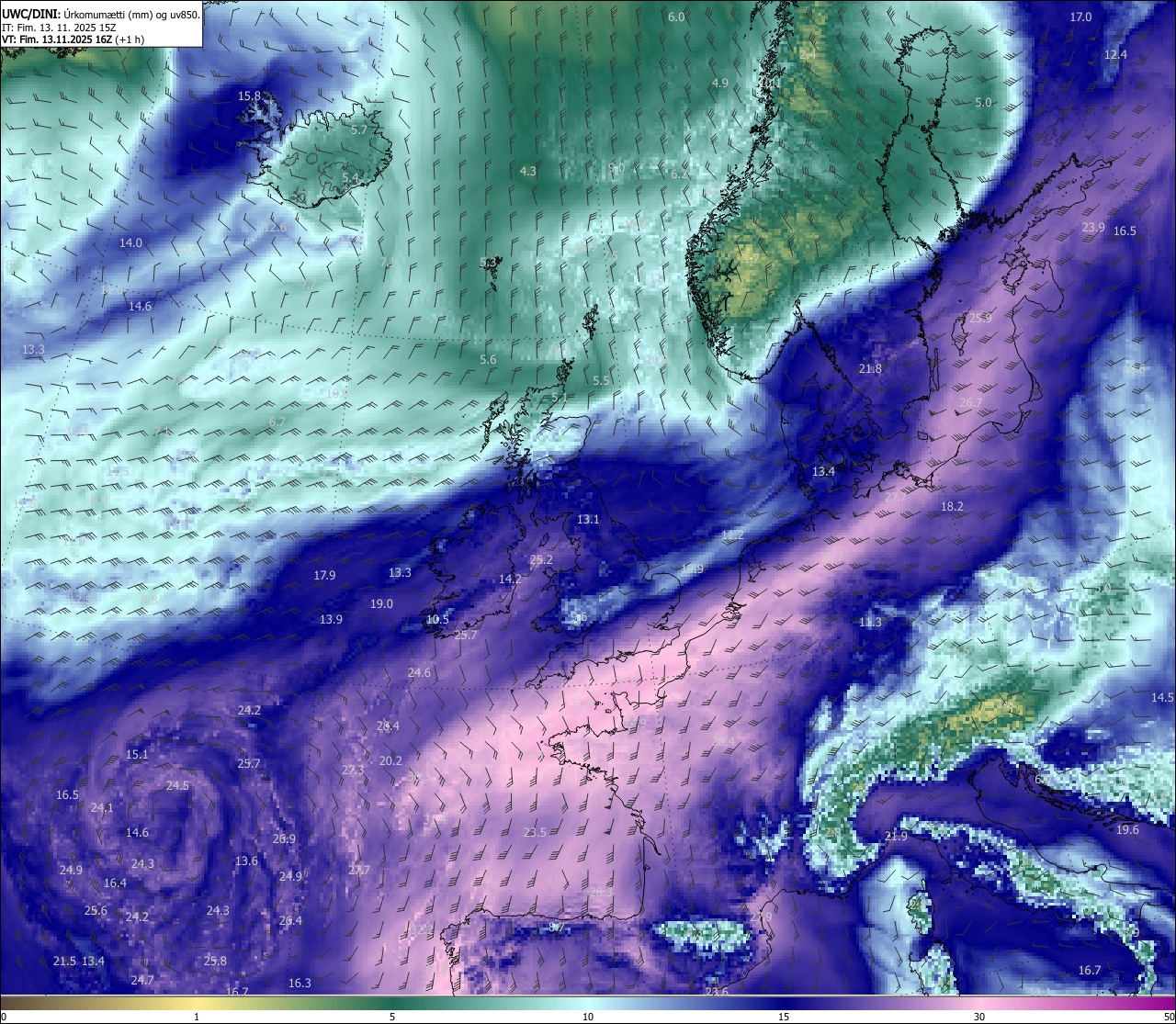Click the colour scale label 15

point(784,1017)
